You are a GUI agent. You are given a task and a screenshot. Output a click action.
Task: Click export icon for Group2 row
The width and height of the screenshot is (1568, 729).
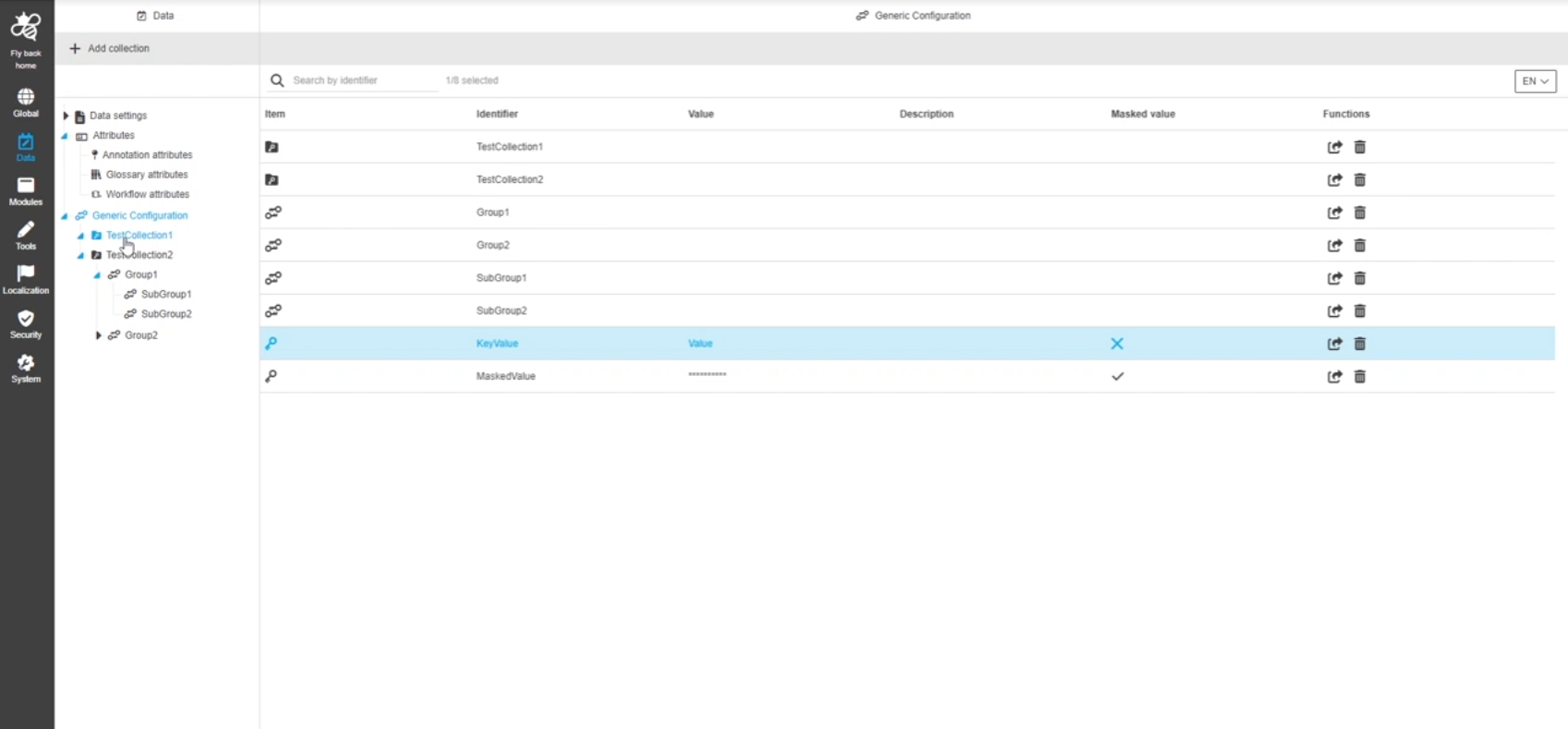tap(1334, 246)
